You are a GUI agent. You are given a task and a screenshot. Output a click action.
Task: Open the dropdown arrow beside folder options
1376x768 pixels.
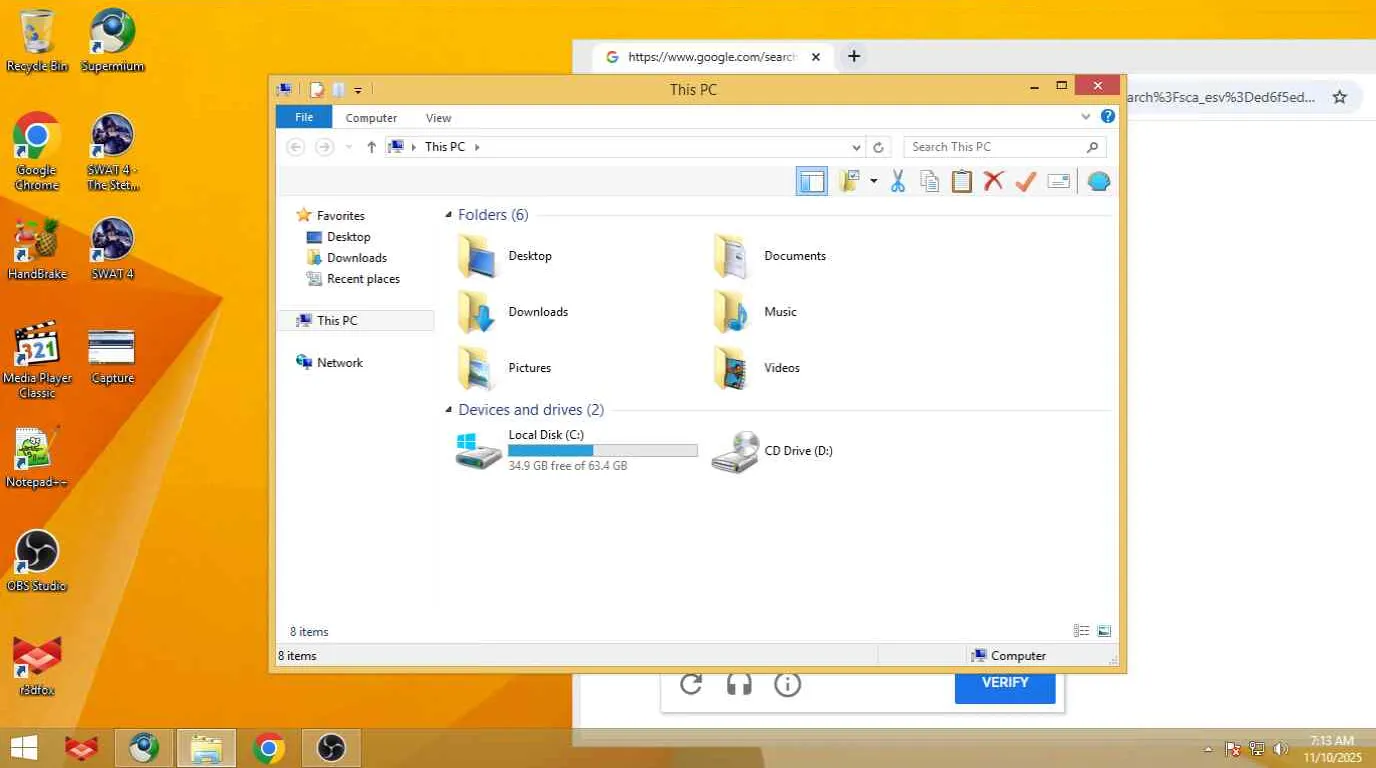pos(873,181)
